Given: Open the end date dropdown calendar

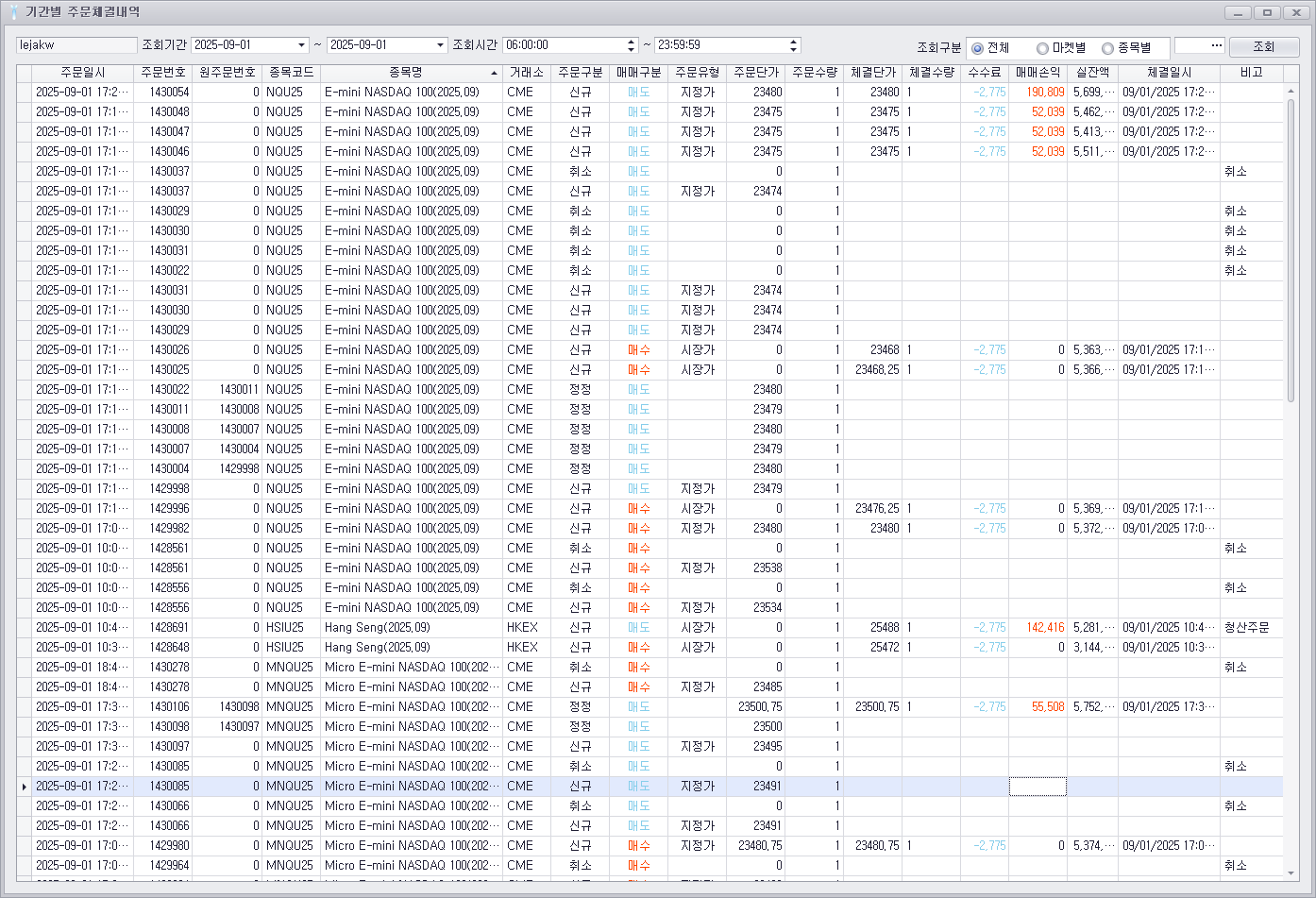Looking at the screenshot, I should click(x=440, y=45).
